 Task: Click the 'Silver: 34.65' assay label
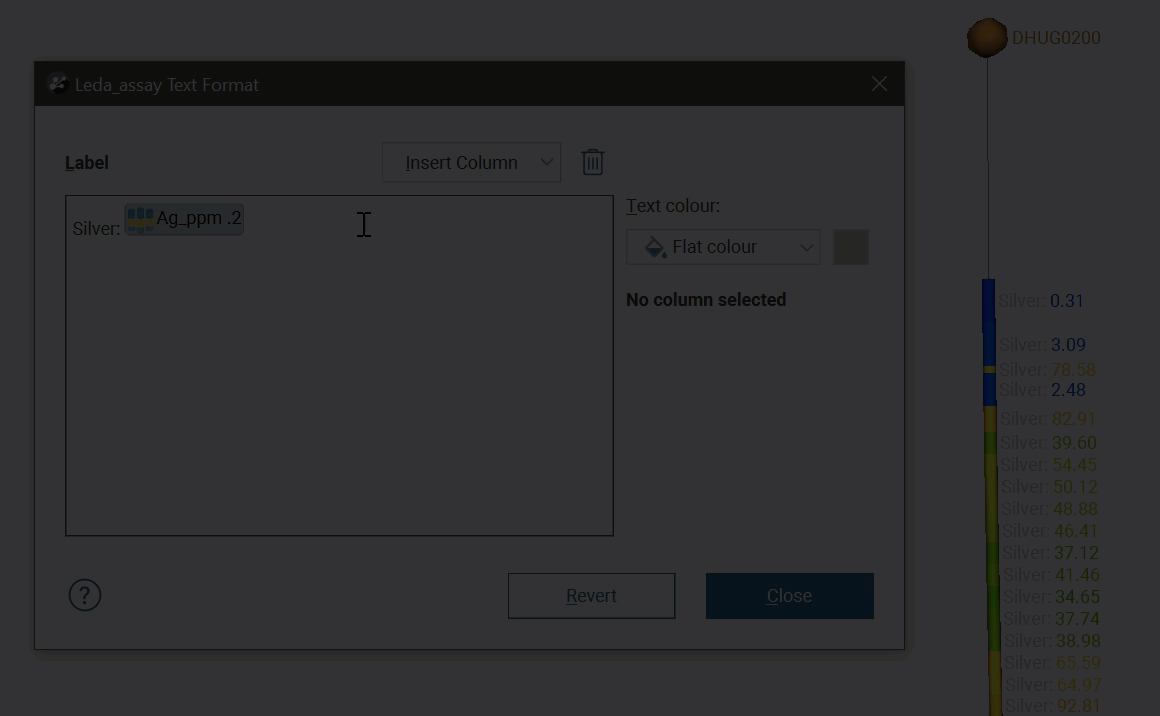pos(1051,596)
